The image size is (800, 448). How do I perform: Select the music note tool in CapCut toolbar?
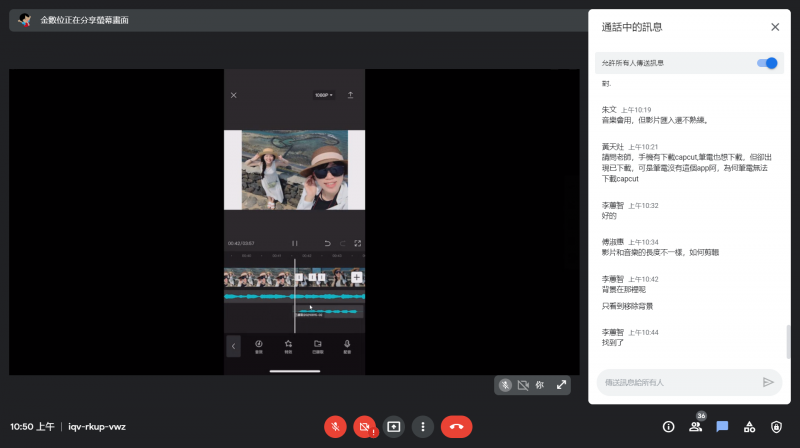259,346
